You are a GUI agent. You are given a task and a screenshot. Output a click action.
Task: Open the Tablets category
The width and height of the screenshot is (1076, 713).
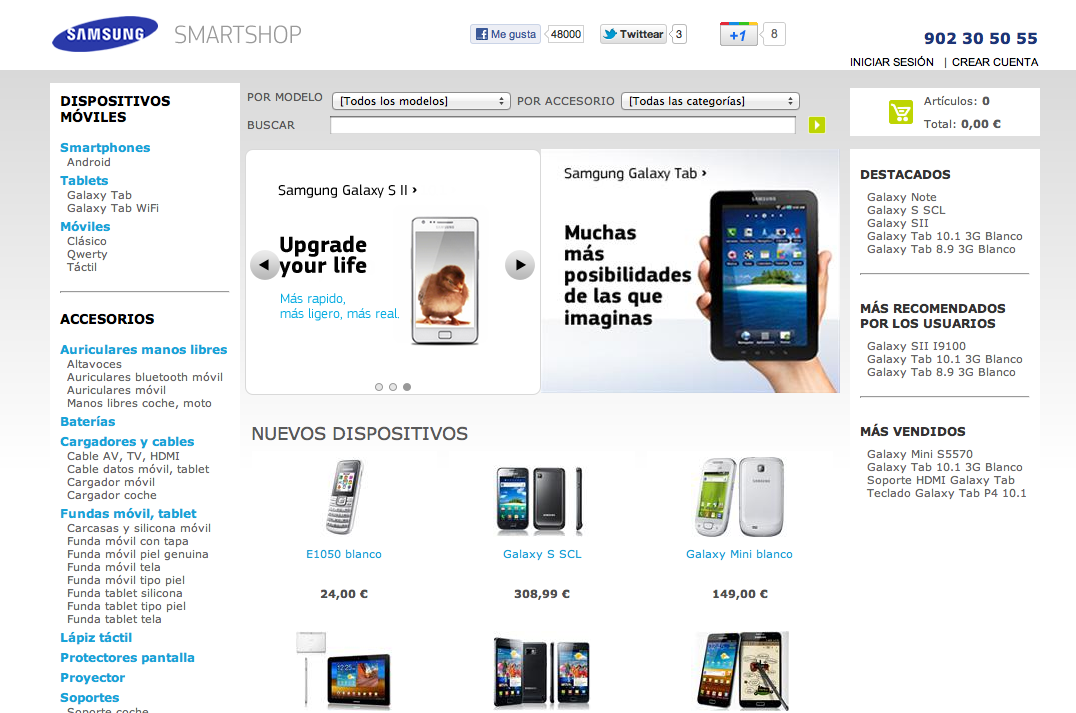tap(84, 180)
